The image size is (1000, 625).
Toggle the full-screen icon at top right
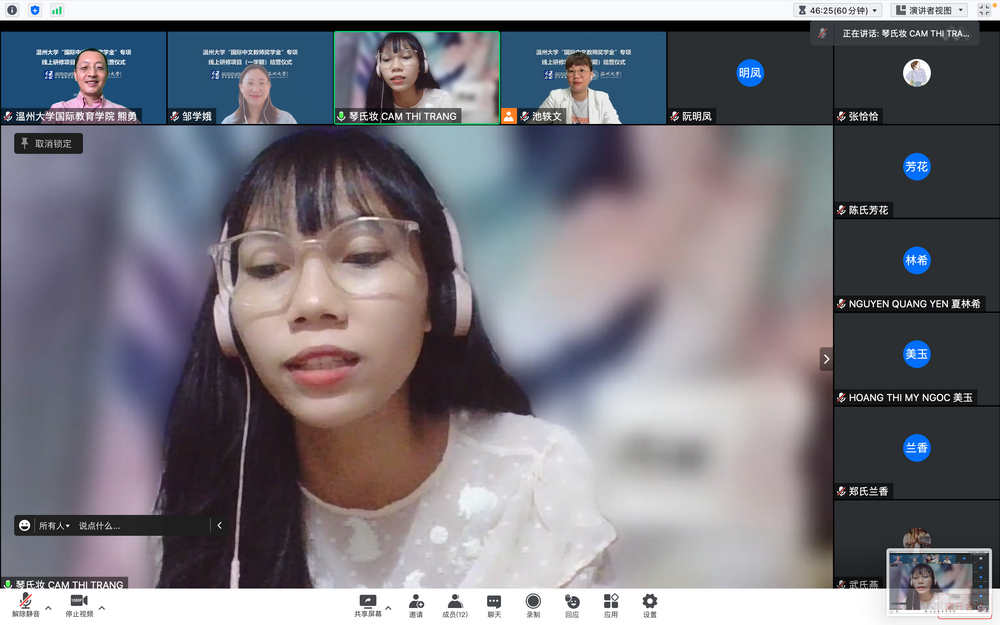coord(984,10)
